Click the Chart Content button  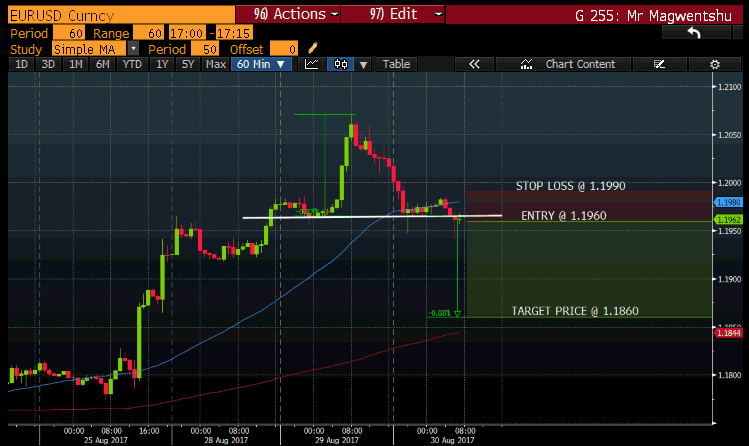[x=580, y=64]
